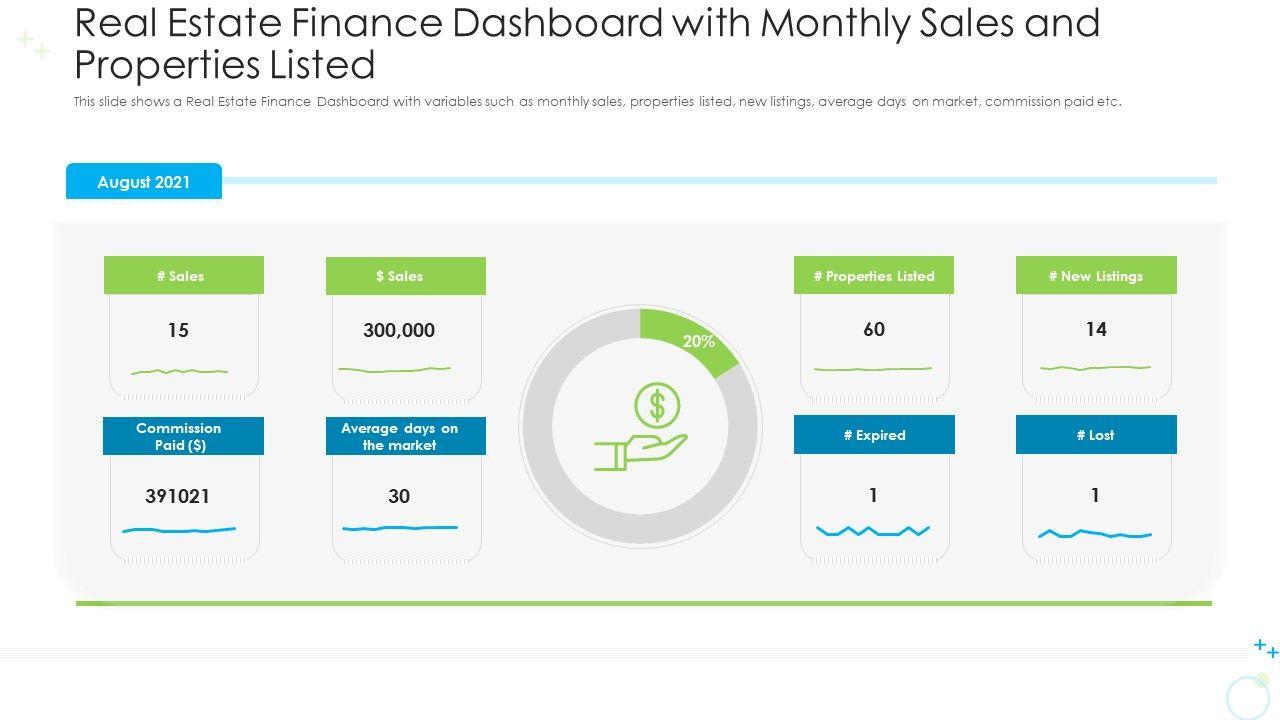
Task: Select the # New Listings header
Action: coord(1096,276)
